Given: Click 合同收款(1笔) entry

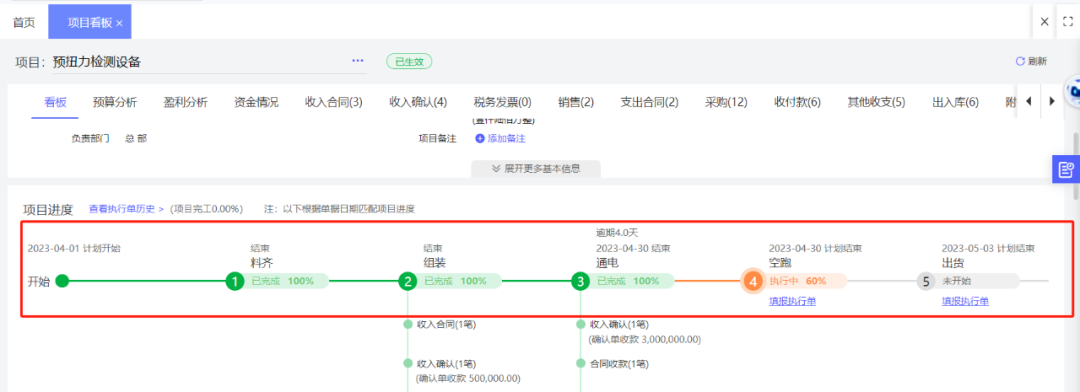Looking at the screenshot, I should coord(619,364).
